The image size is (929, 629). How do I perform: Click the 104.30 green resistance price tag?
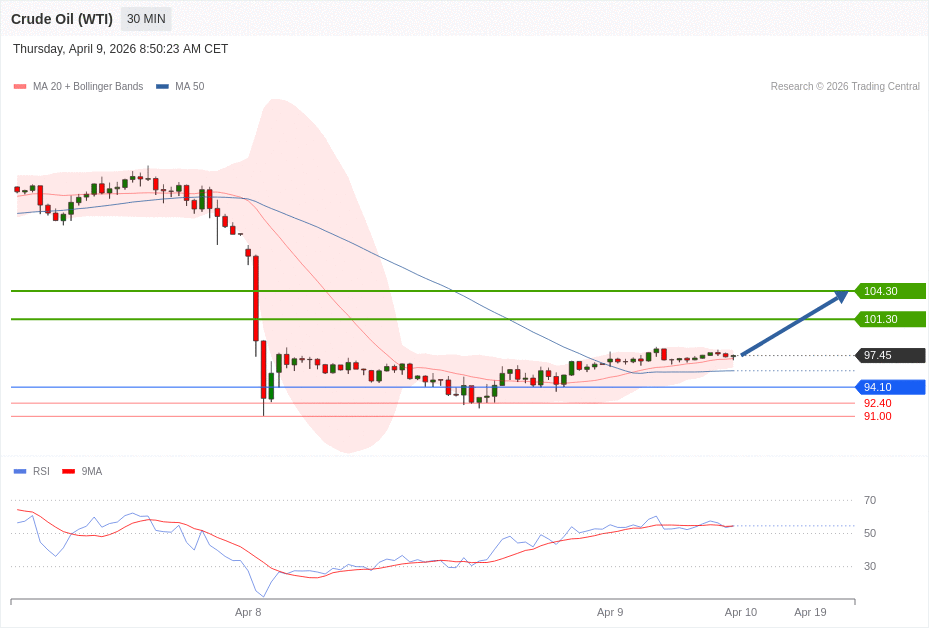point(889,291)
